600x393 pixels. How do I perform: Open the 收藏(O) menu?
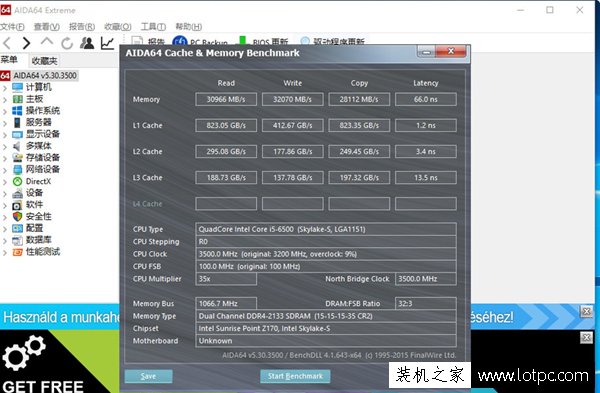point(117,27)
